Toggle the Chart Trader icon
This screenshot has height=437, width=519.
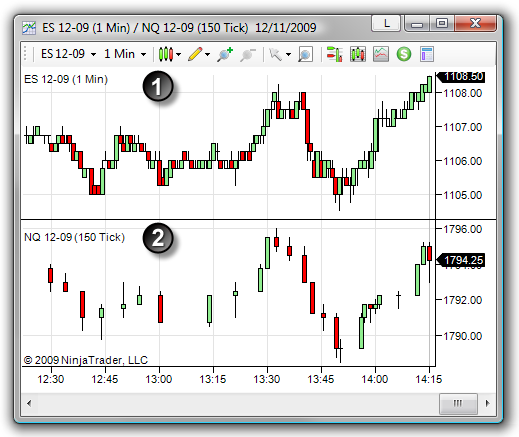(334, 54)
